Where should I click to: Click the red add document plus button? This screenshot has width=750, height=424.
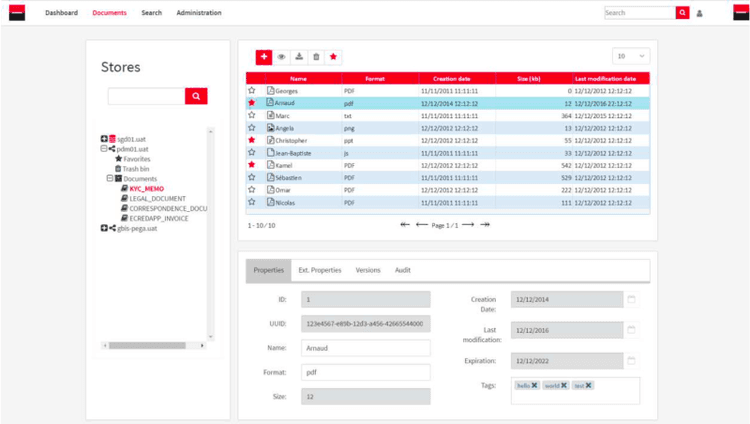[264, 57]
